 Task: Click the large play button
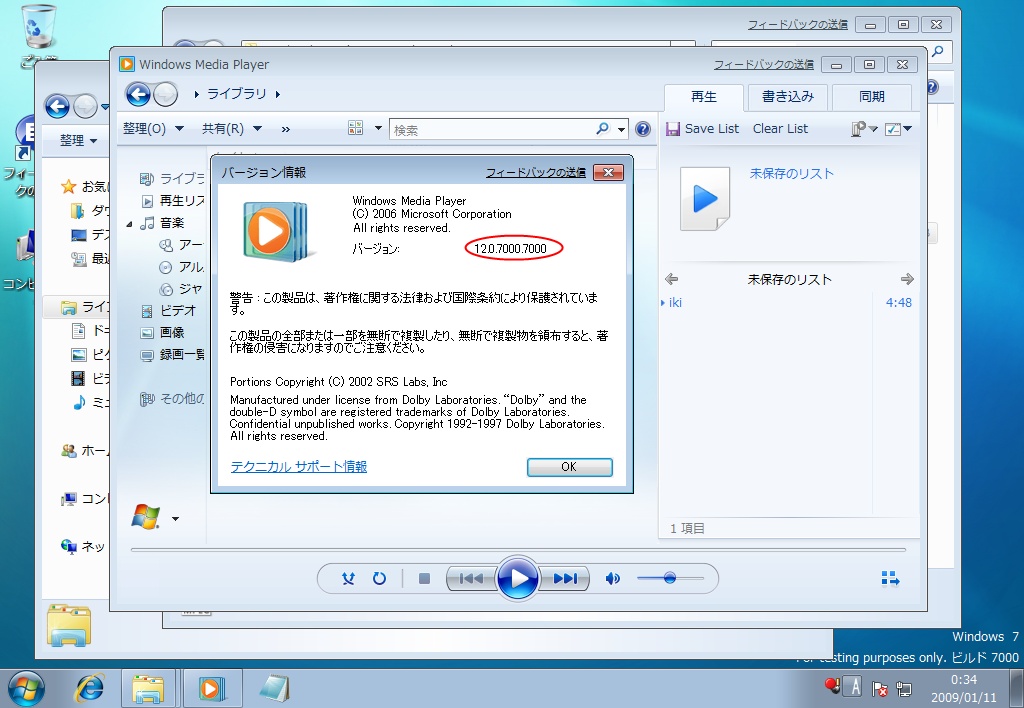517,578
